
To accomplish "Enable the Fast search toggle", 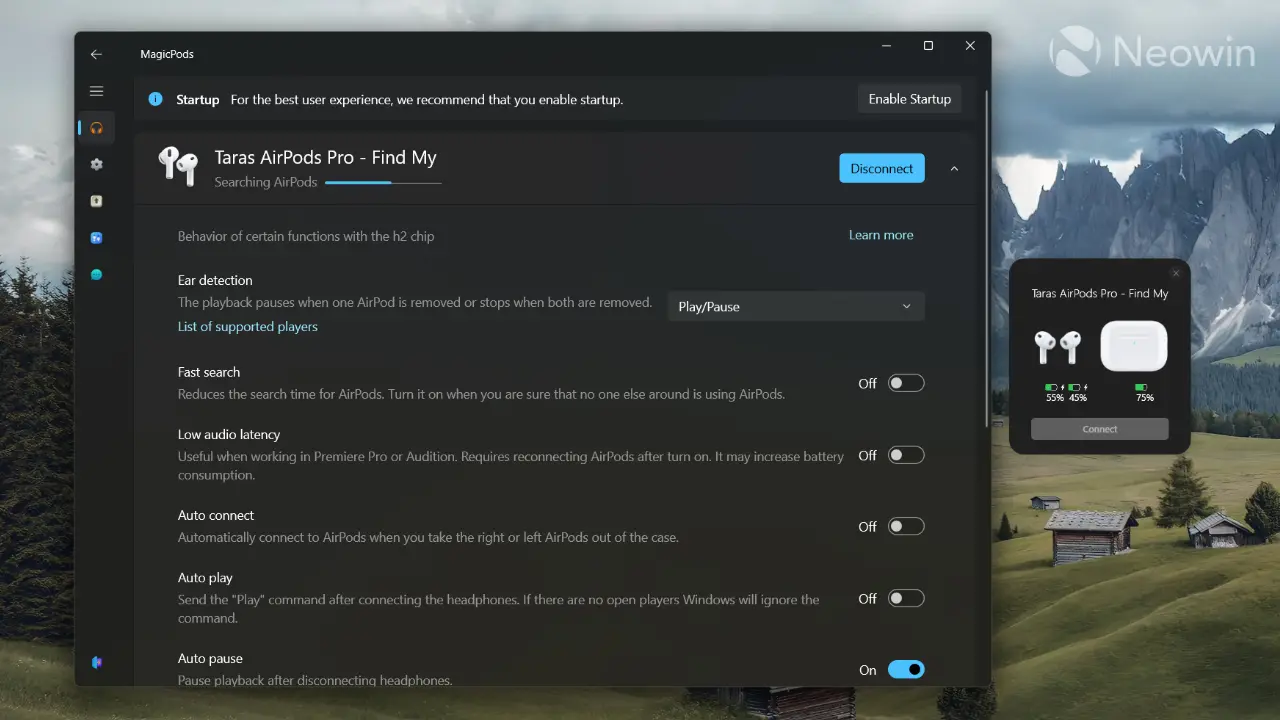I will [x=906, y=383].
